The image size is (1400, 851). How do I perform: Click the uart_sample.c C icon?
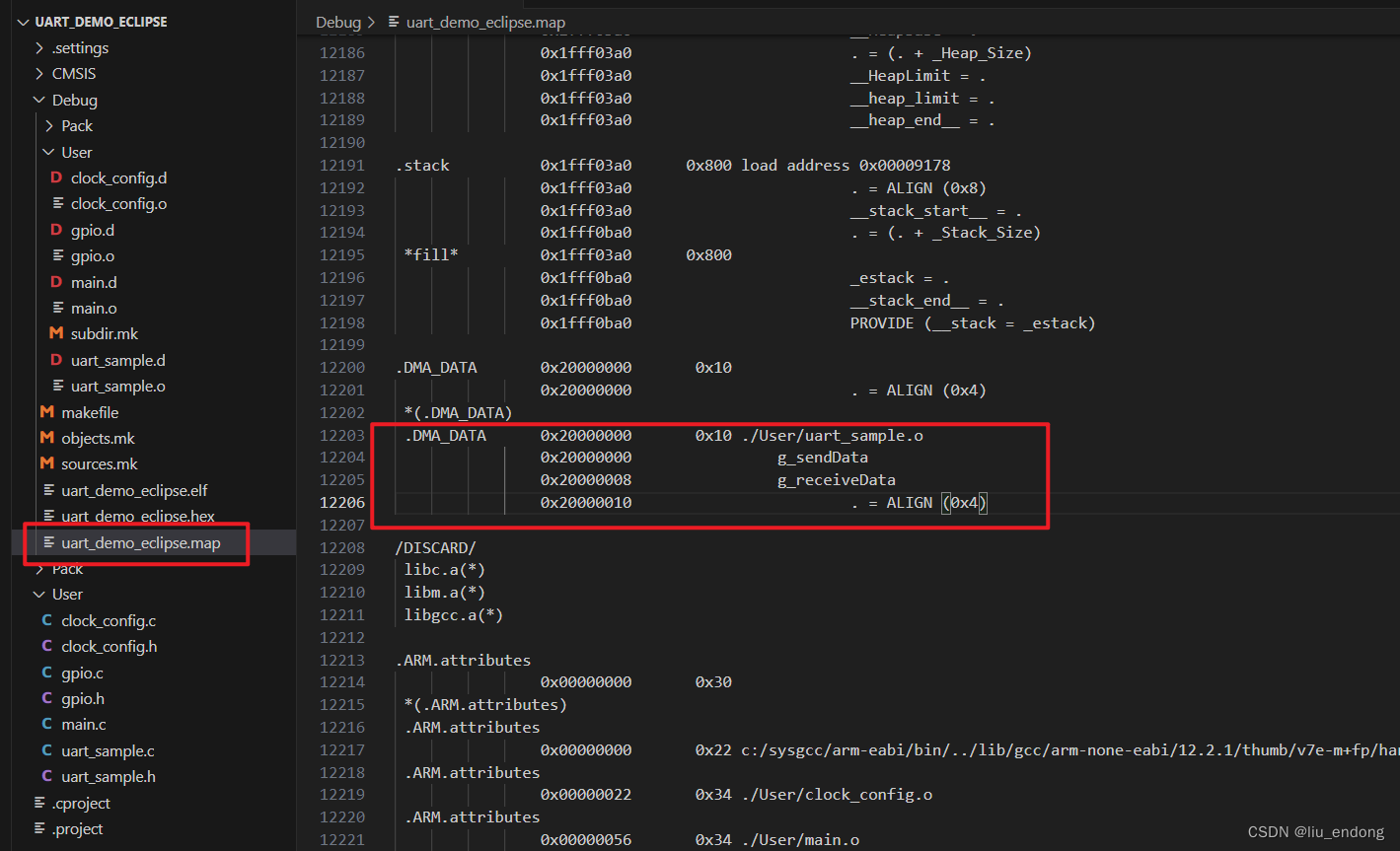point(46,750)
